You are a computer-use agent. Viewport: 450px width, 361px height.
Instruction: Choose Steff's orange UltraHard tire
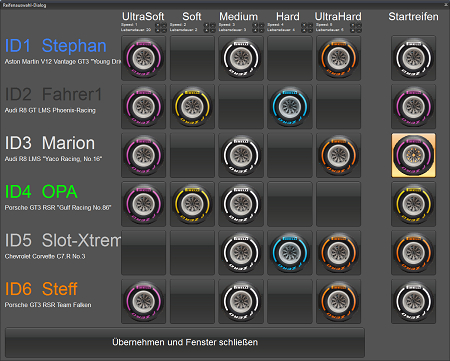[x=338, y=301]
